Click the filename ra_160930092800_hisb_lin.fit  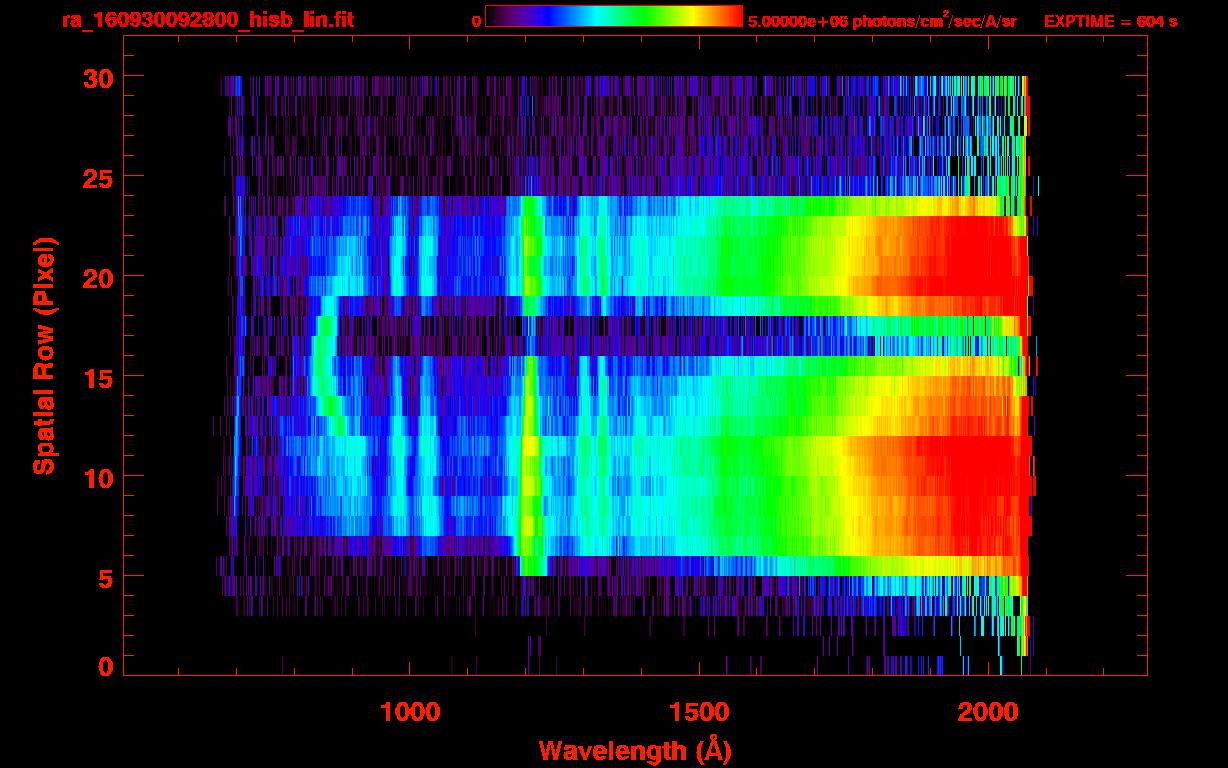point(207,20)
